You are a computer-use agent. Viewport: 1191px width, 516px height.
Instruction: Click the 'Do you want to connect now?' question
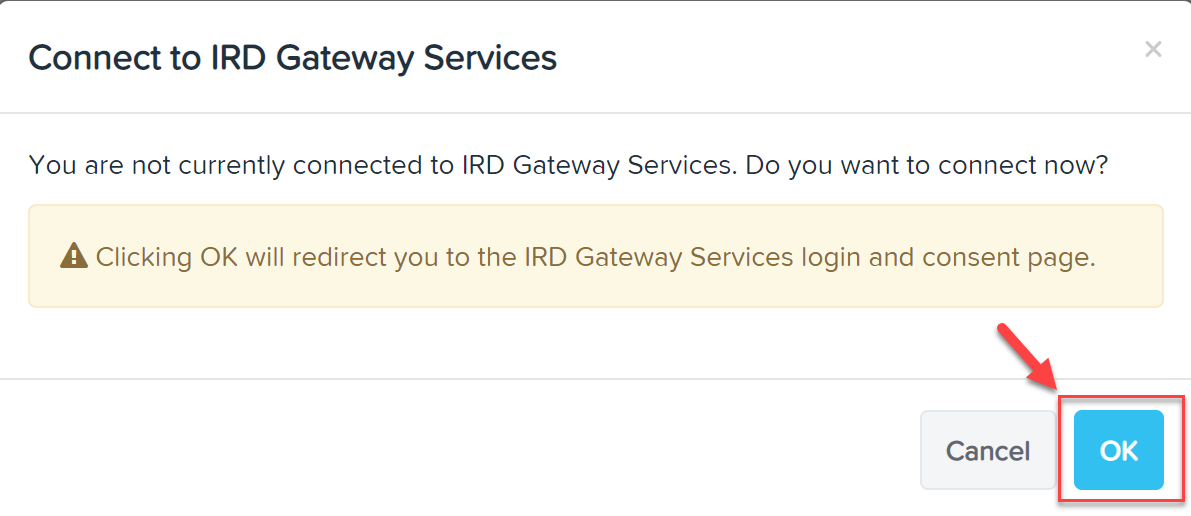(x=927, y=165)
